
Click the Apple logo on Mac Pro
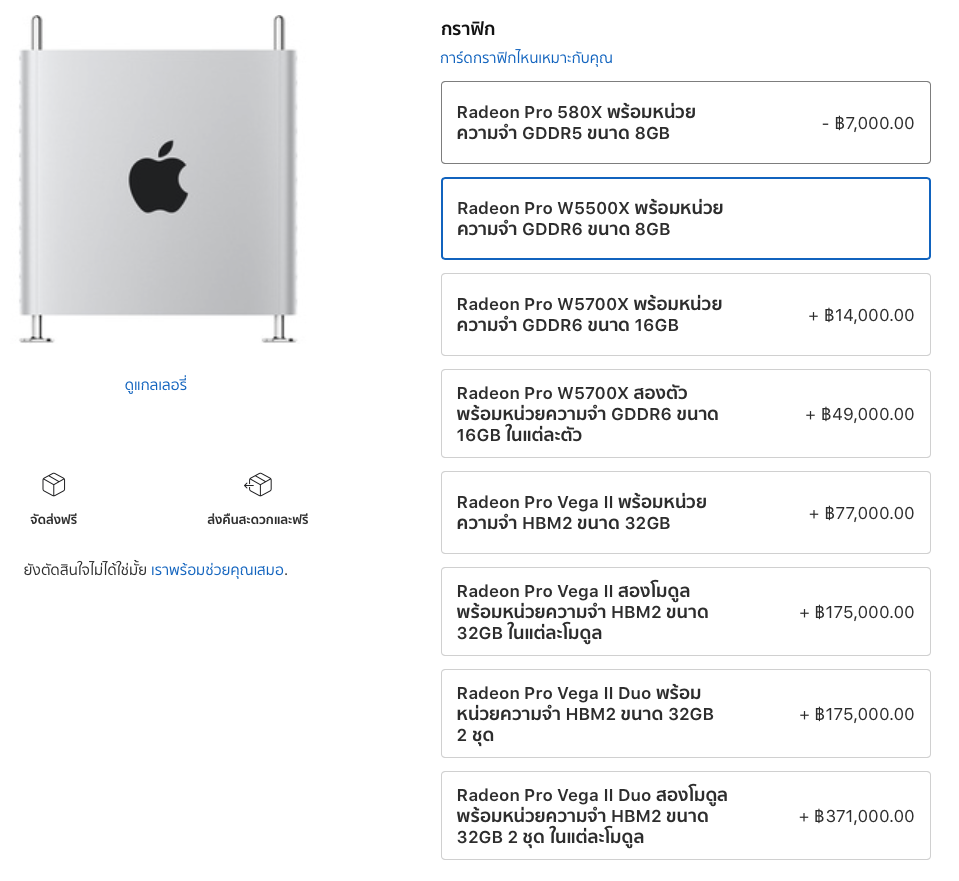coord(158,175)
